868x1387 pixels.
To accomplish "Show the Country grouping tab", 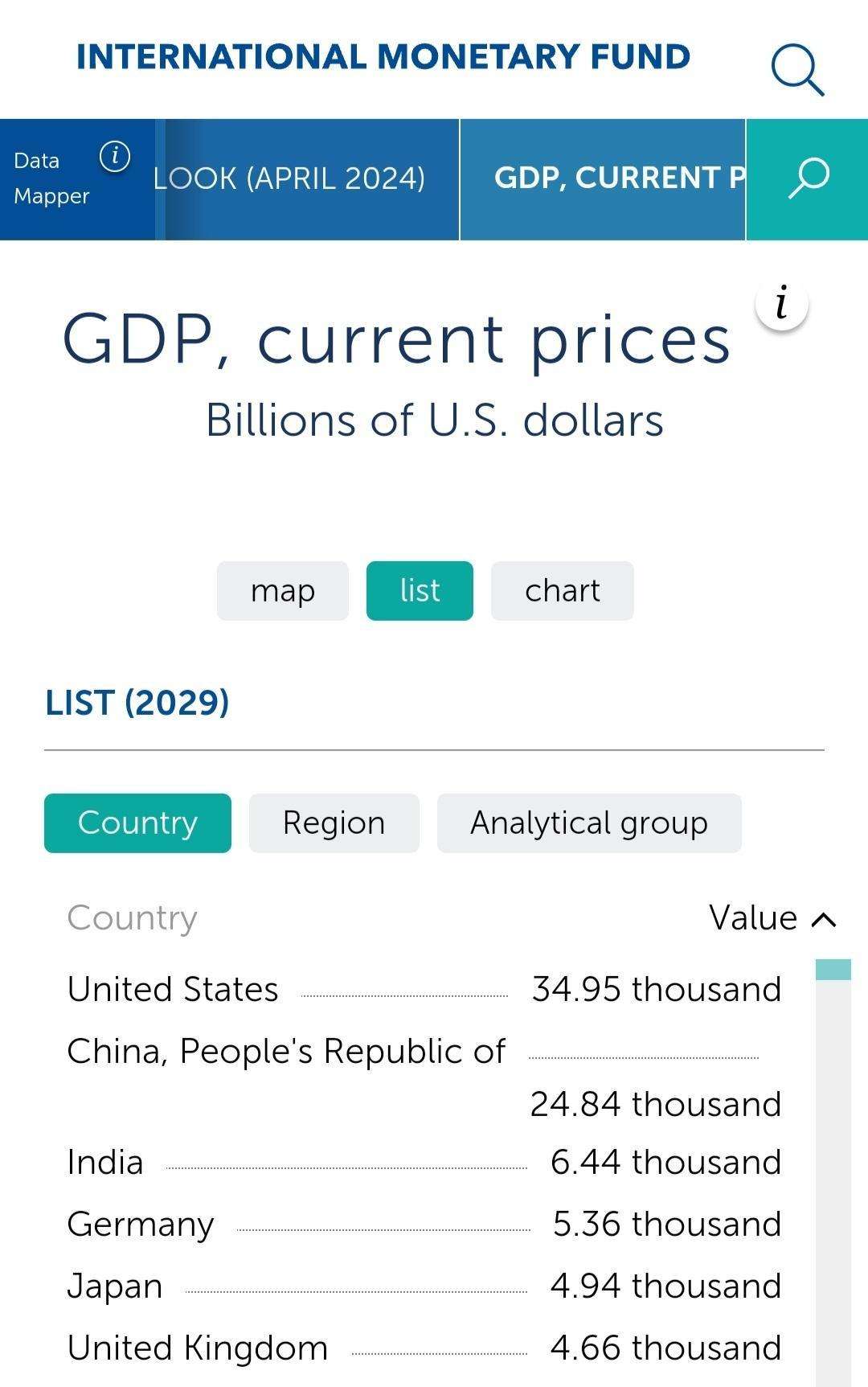I will coord(137,823).
